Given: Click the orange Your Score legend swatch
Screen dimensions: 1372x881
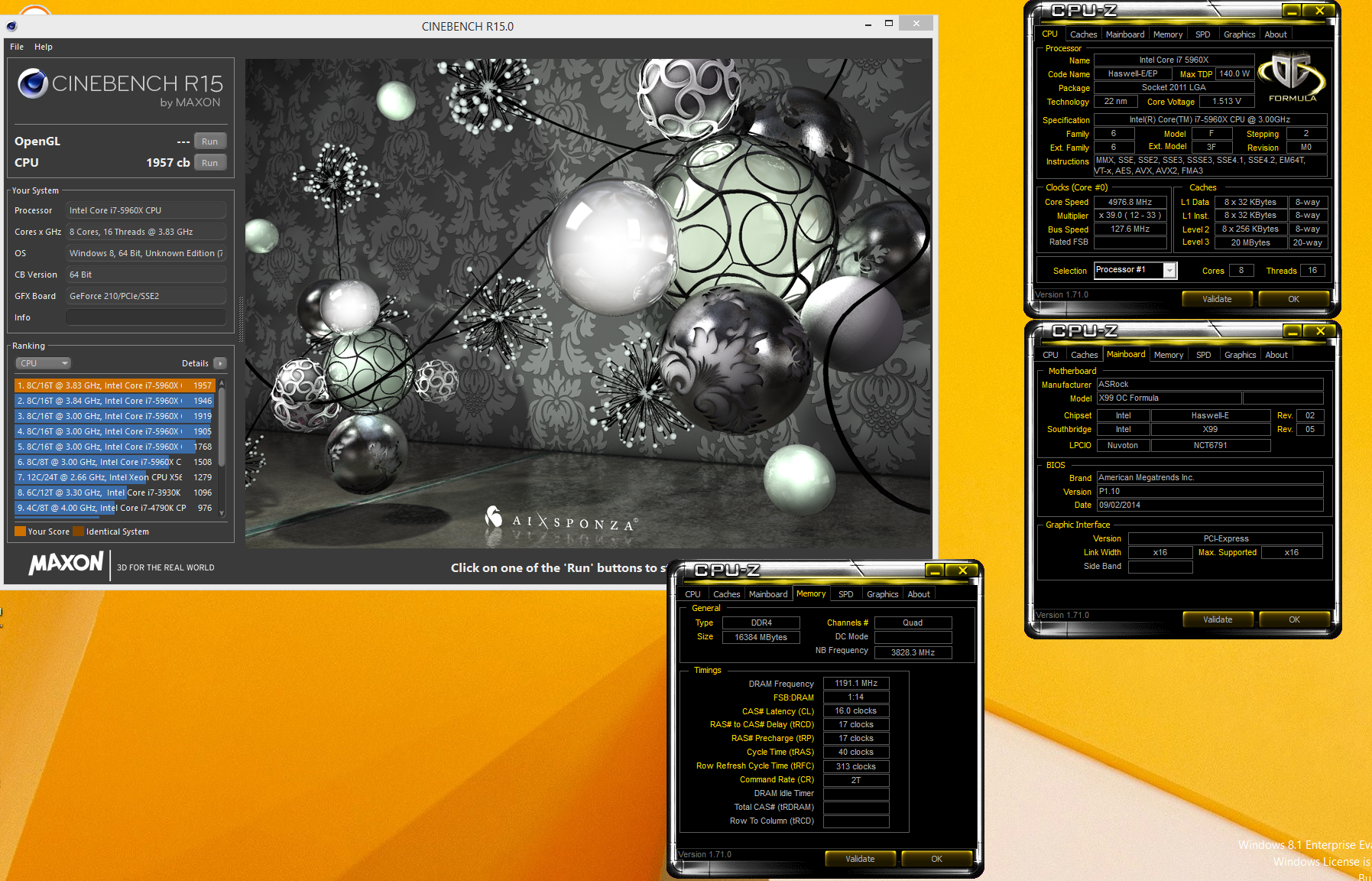Looking at the screenshot, I should (21, 532).
